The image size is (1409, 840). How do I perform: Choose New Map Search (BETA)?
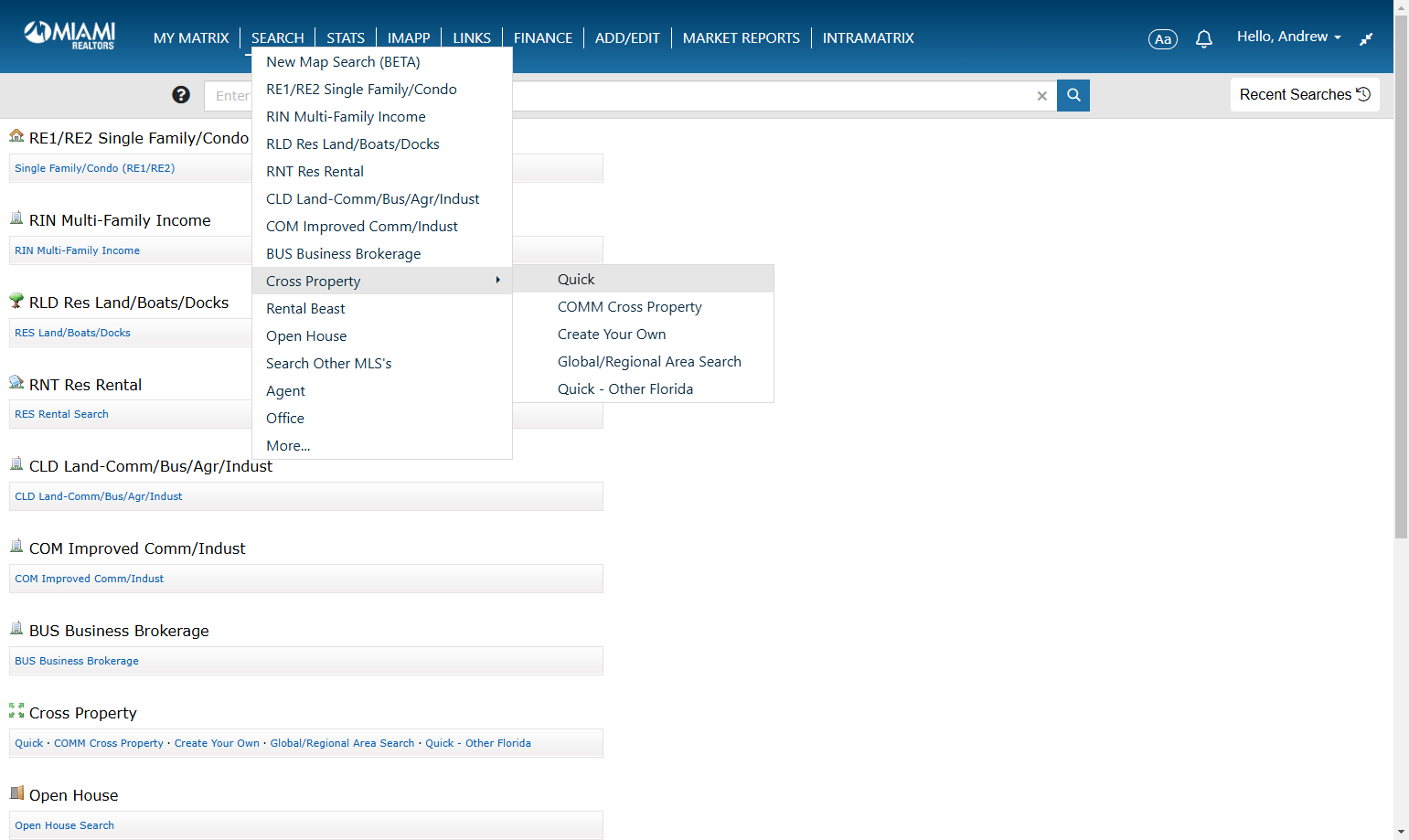381,61
